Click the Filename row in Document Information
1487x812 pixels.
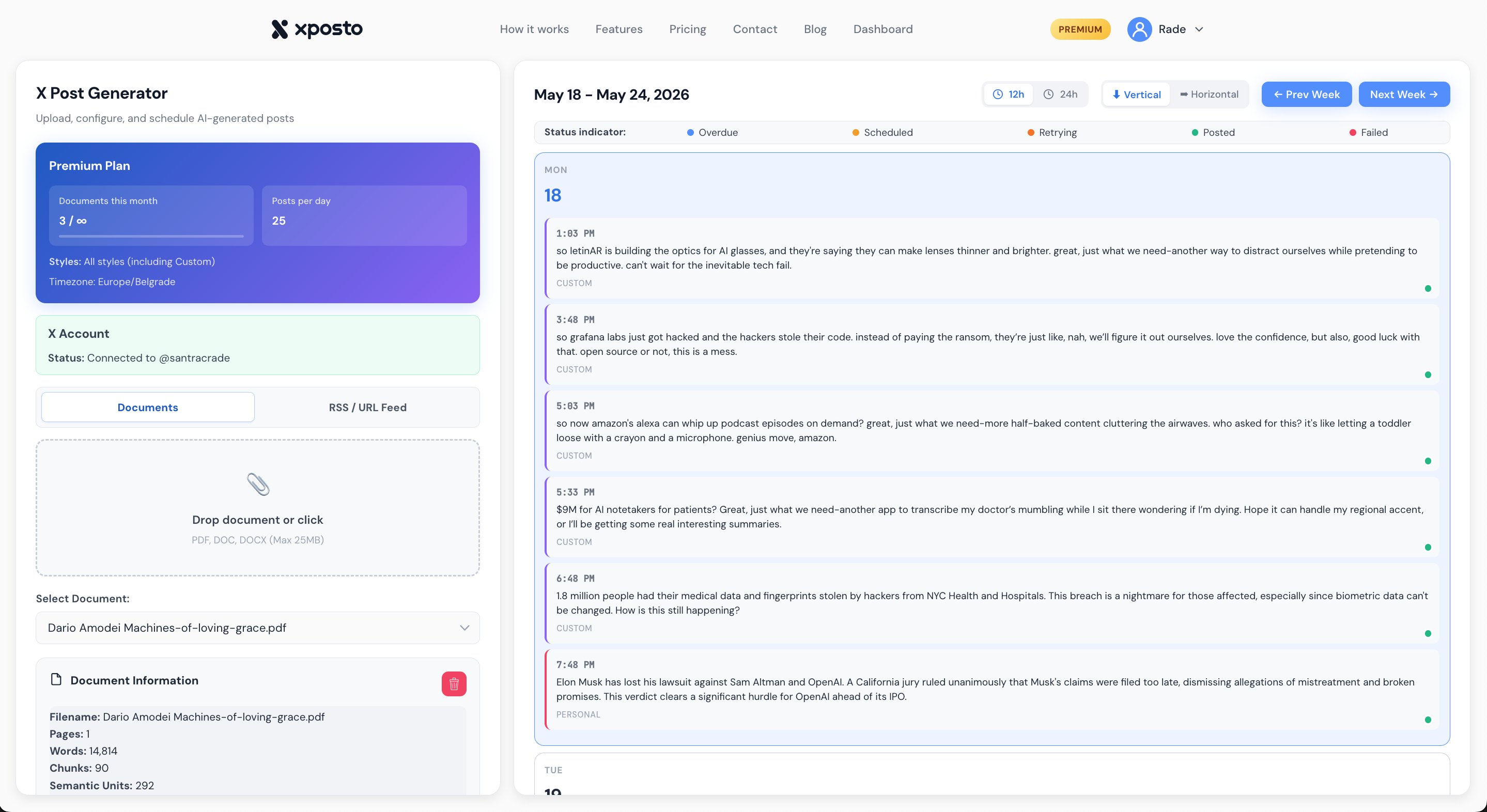pyautogui.click(x=187, y=716)
